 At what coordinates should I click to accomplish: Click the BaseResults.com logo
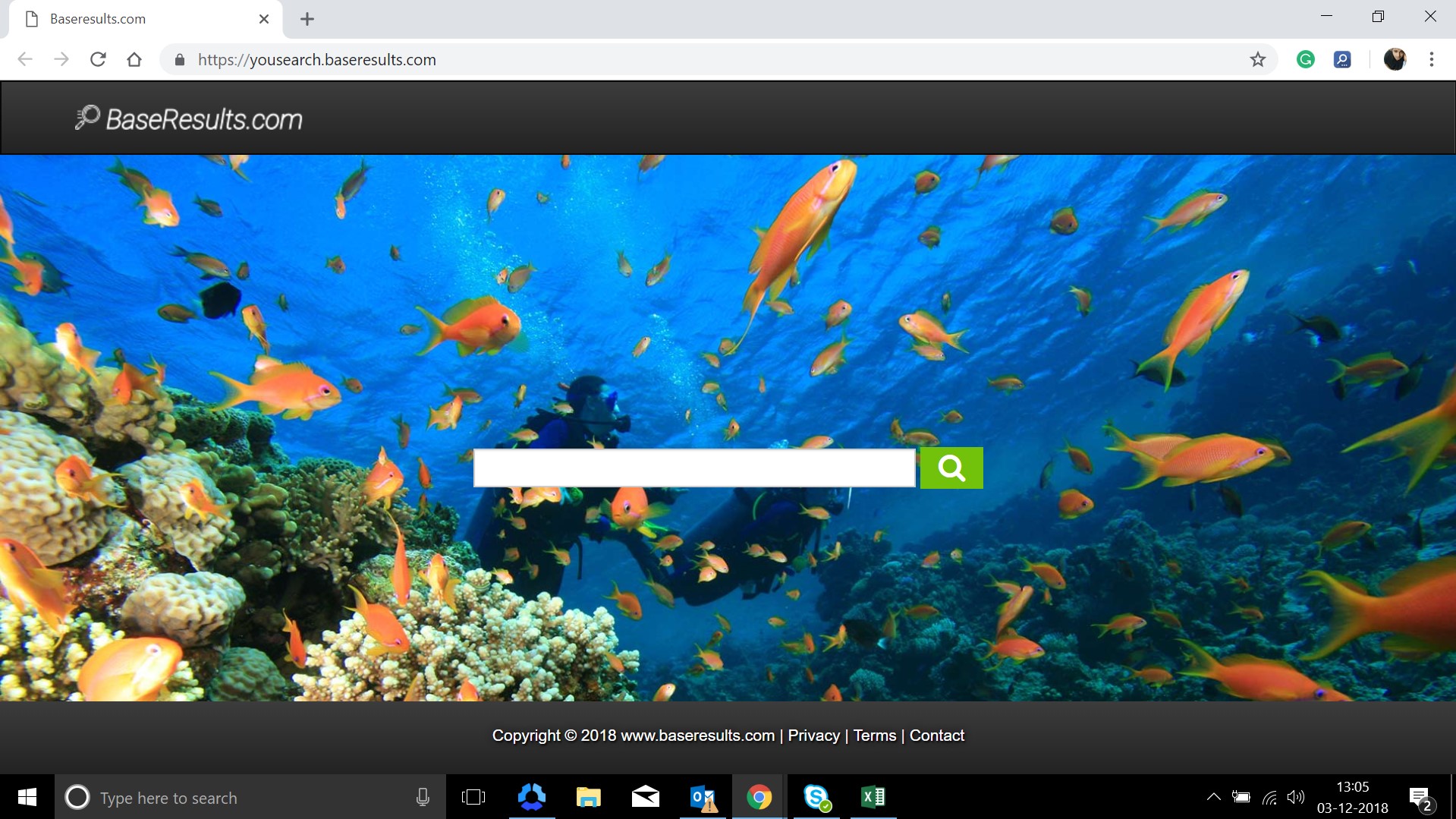click(189, 118)
